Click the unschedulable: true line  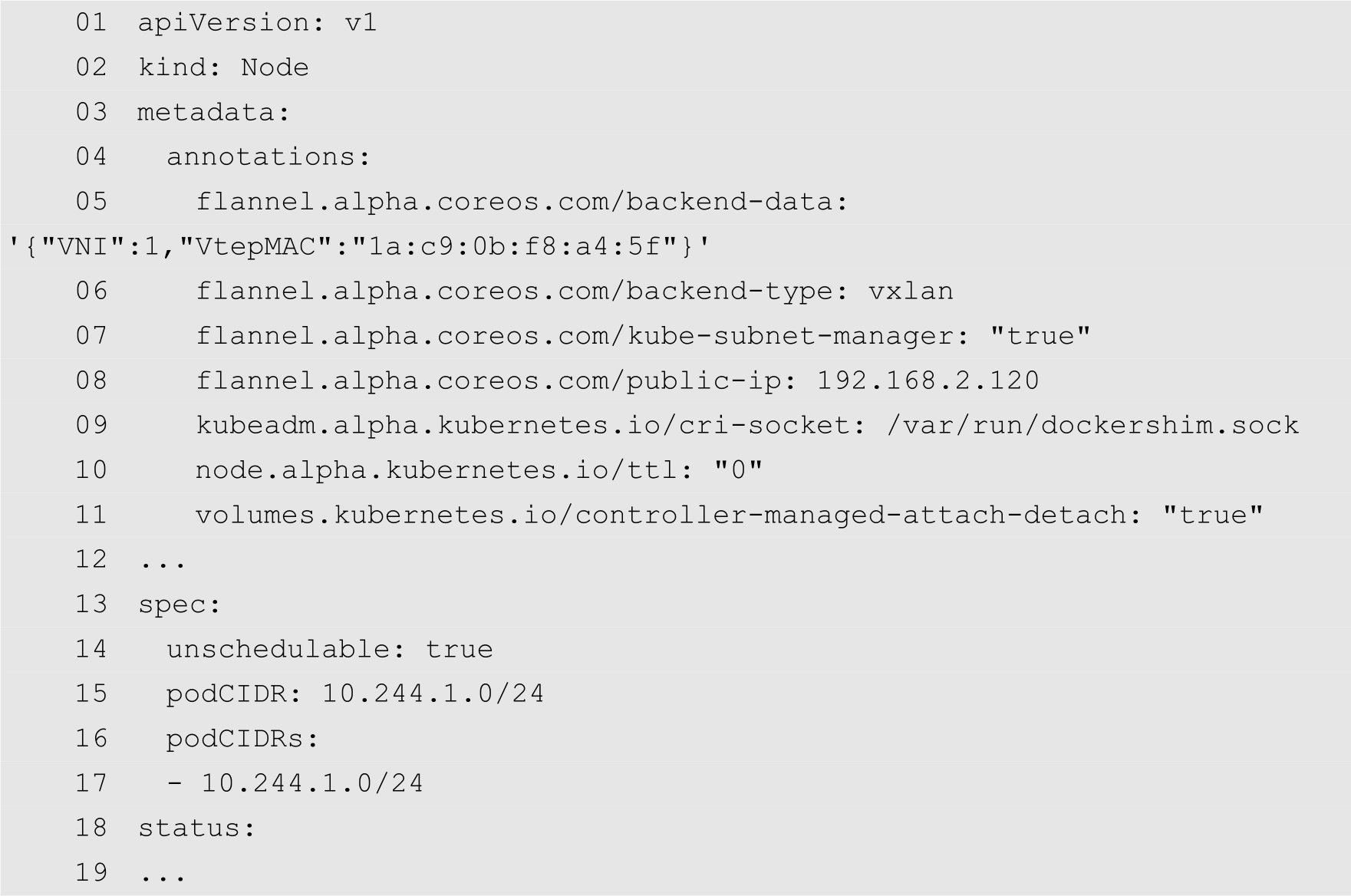click(x=330, y=649)
